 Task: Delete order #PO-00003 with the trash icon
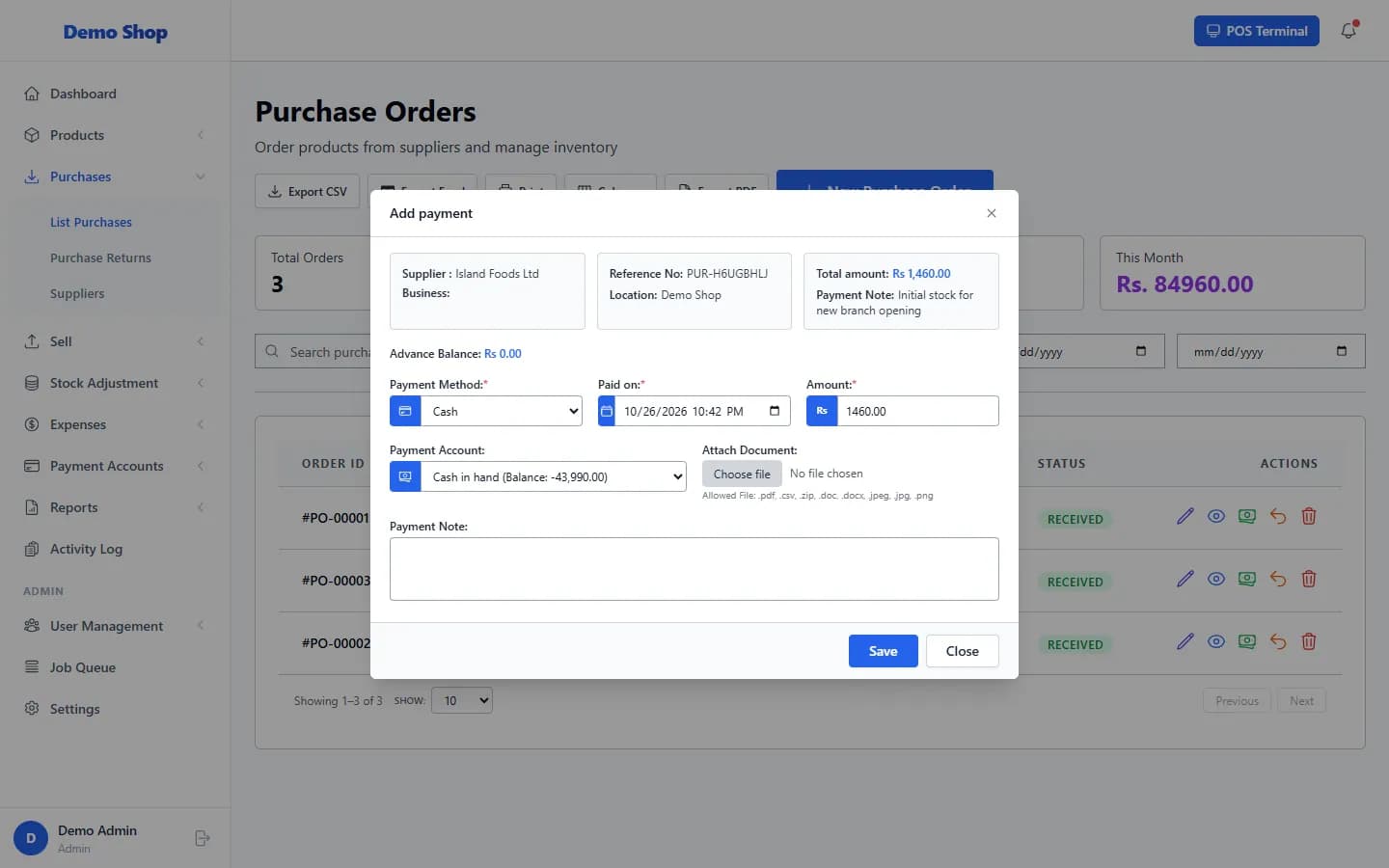click(1309, 579)
